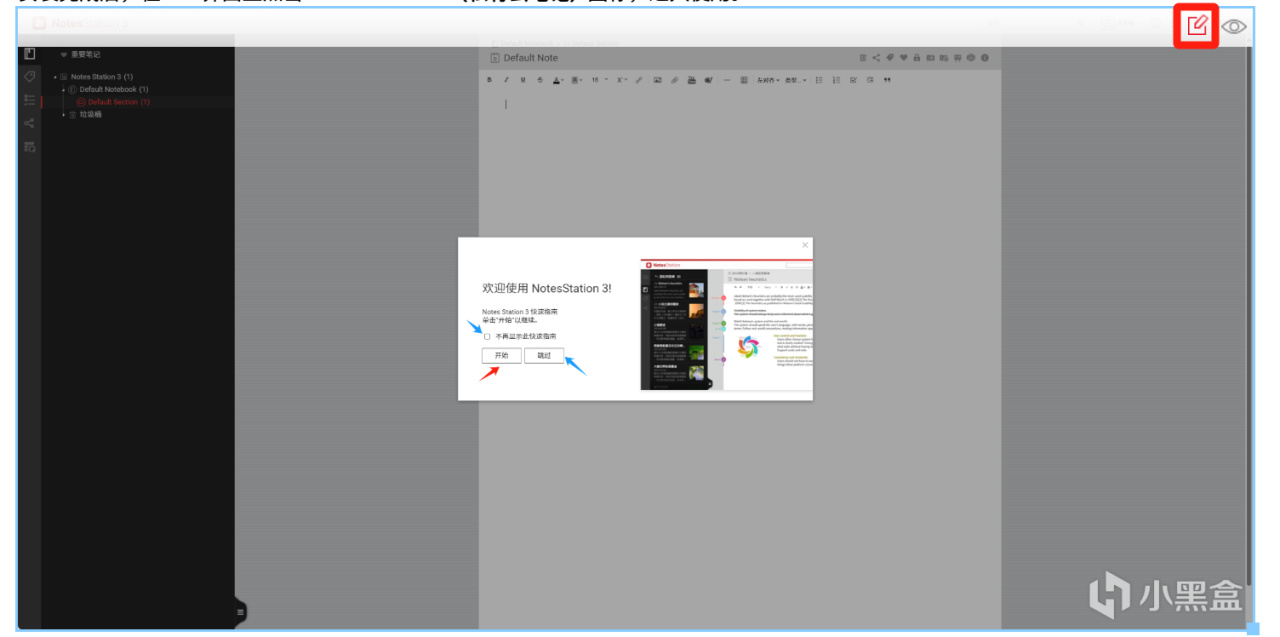The height and width of the screenshot is (637, 1280).
Task: Click the 跳过 button in the welcome dialog
Action: coord(544,355)
